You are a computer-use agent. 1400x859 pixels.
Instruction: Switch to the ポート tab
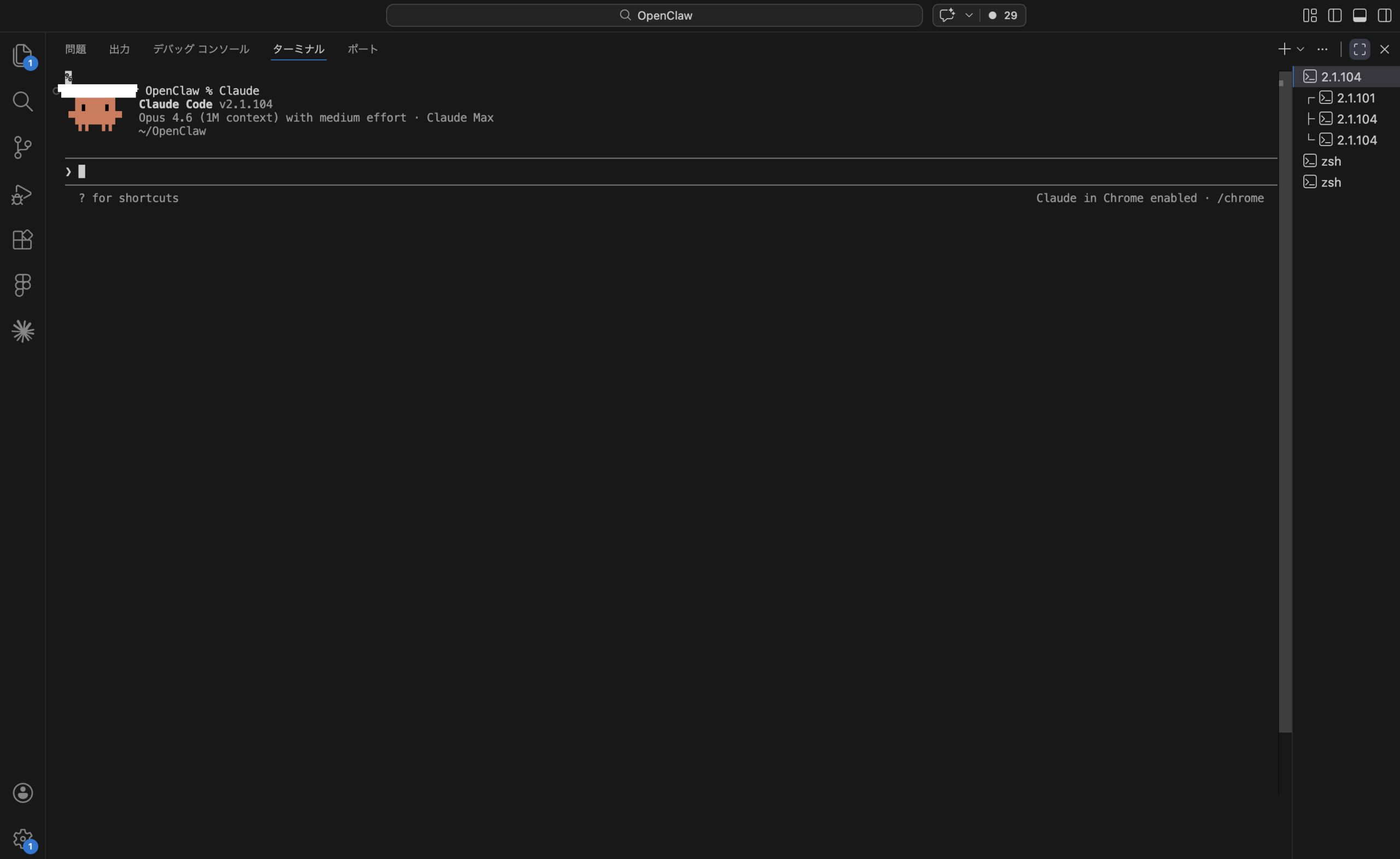point(363,49)
